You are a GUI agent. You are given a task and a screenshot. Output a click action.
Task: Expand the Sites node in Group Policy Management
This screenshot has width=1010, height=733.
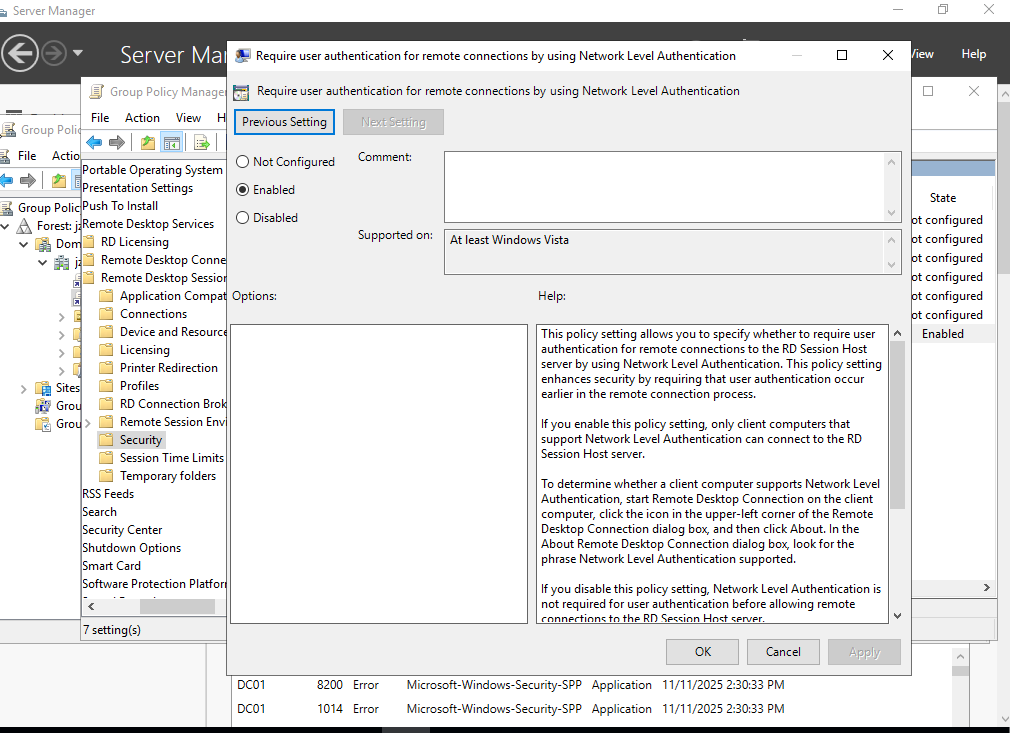pyautogui.click(x=22, y=387)
